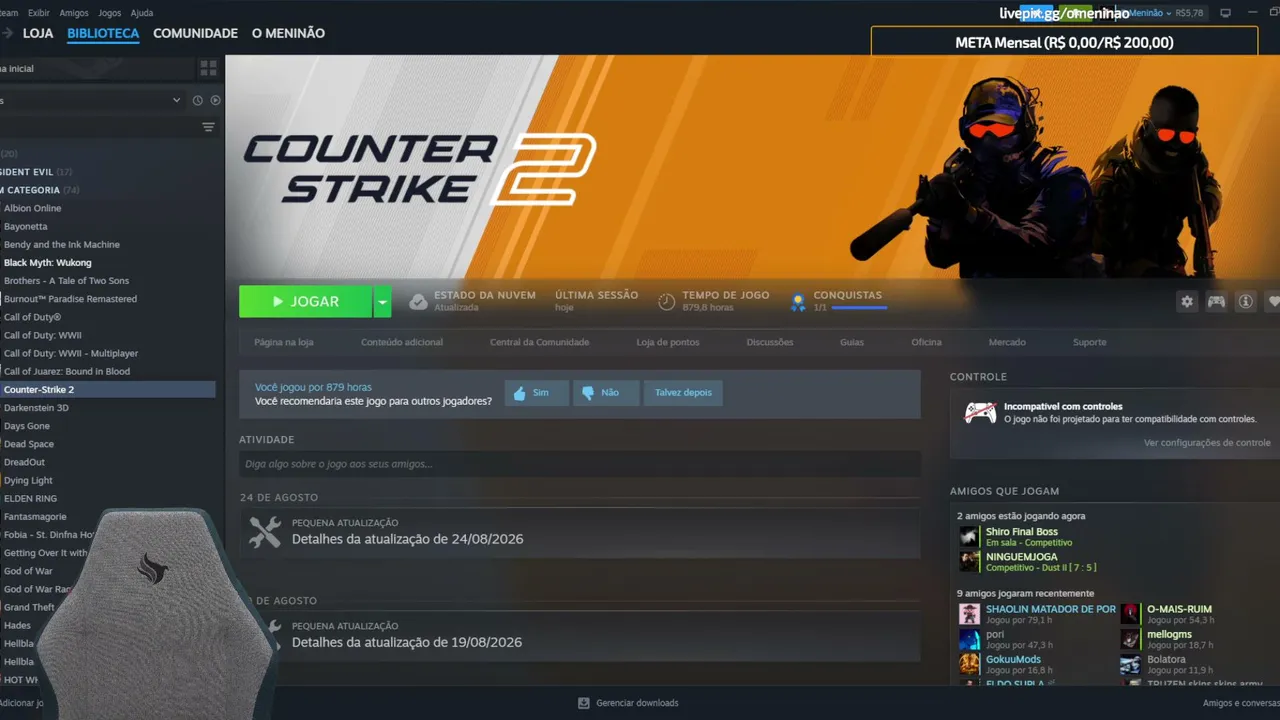Open the Mercado link
The image size is (1280, 720).
1007,342
